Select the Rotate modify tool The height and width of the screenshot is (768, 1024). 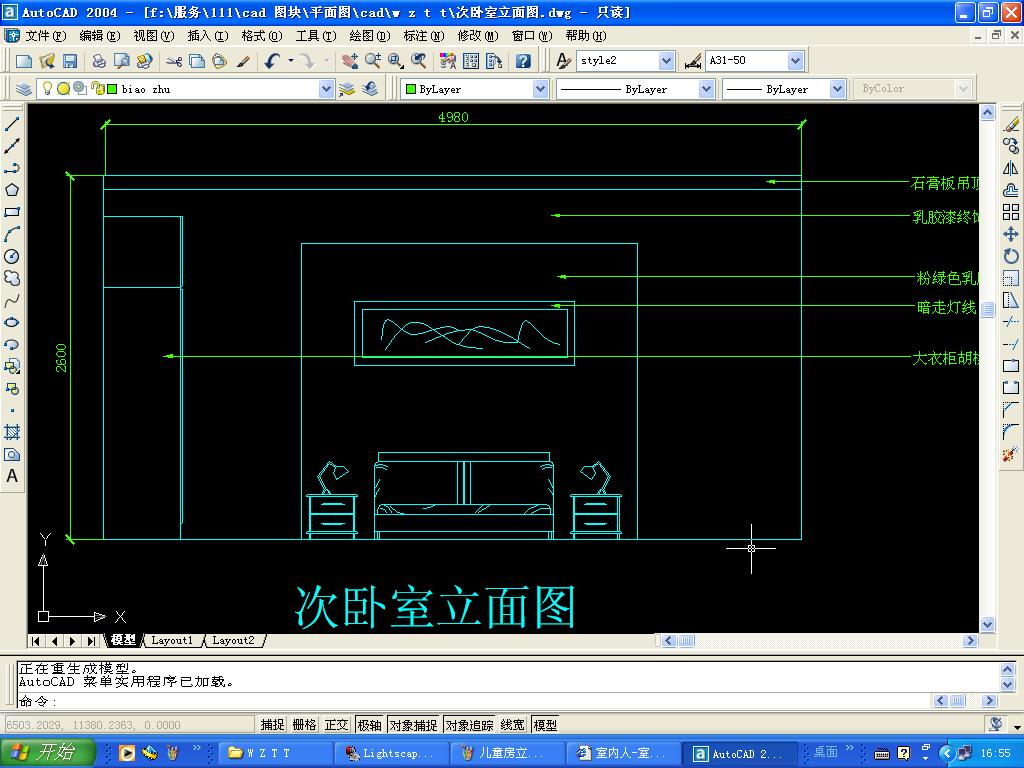(1011, 256)
